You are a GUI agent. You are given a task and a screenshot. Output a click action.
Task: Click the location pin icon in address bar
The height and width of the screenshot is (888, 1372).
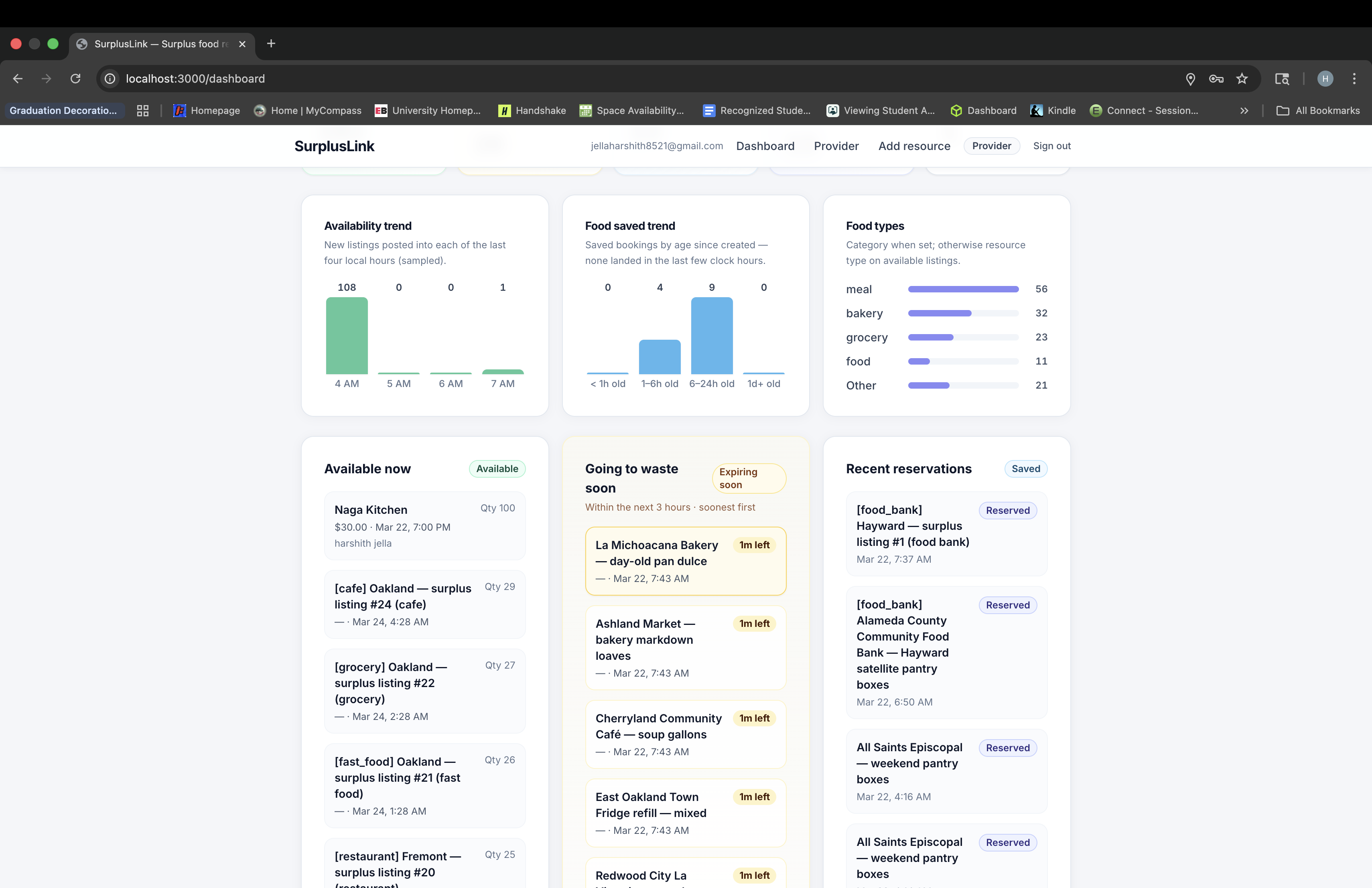1190,78
